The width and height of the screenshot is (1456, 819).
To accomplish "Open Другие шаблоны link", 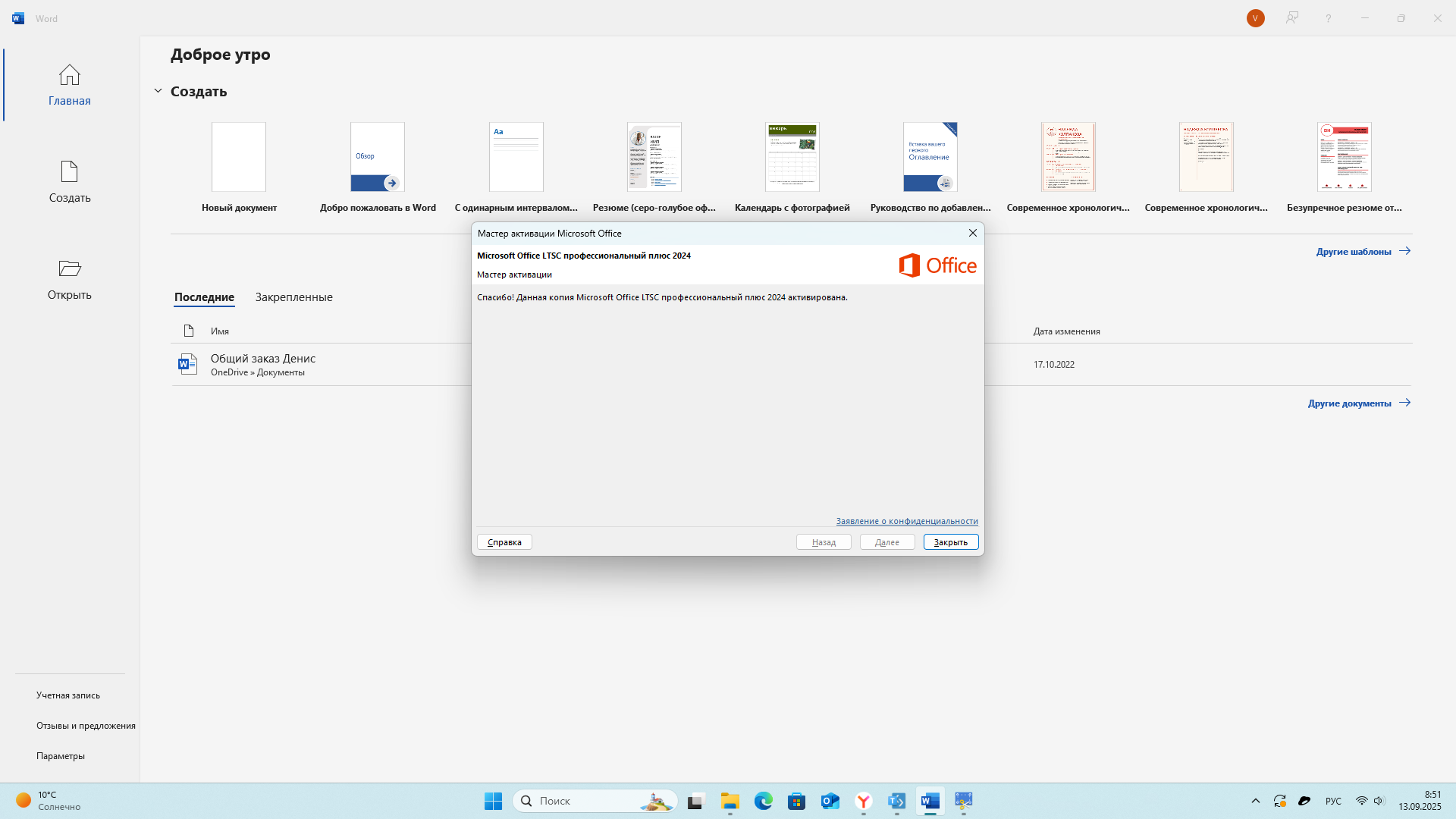I will click(1363, 251).
